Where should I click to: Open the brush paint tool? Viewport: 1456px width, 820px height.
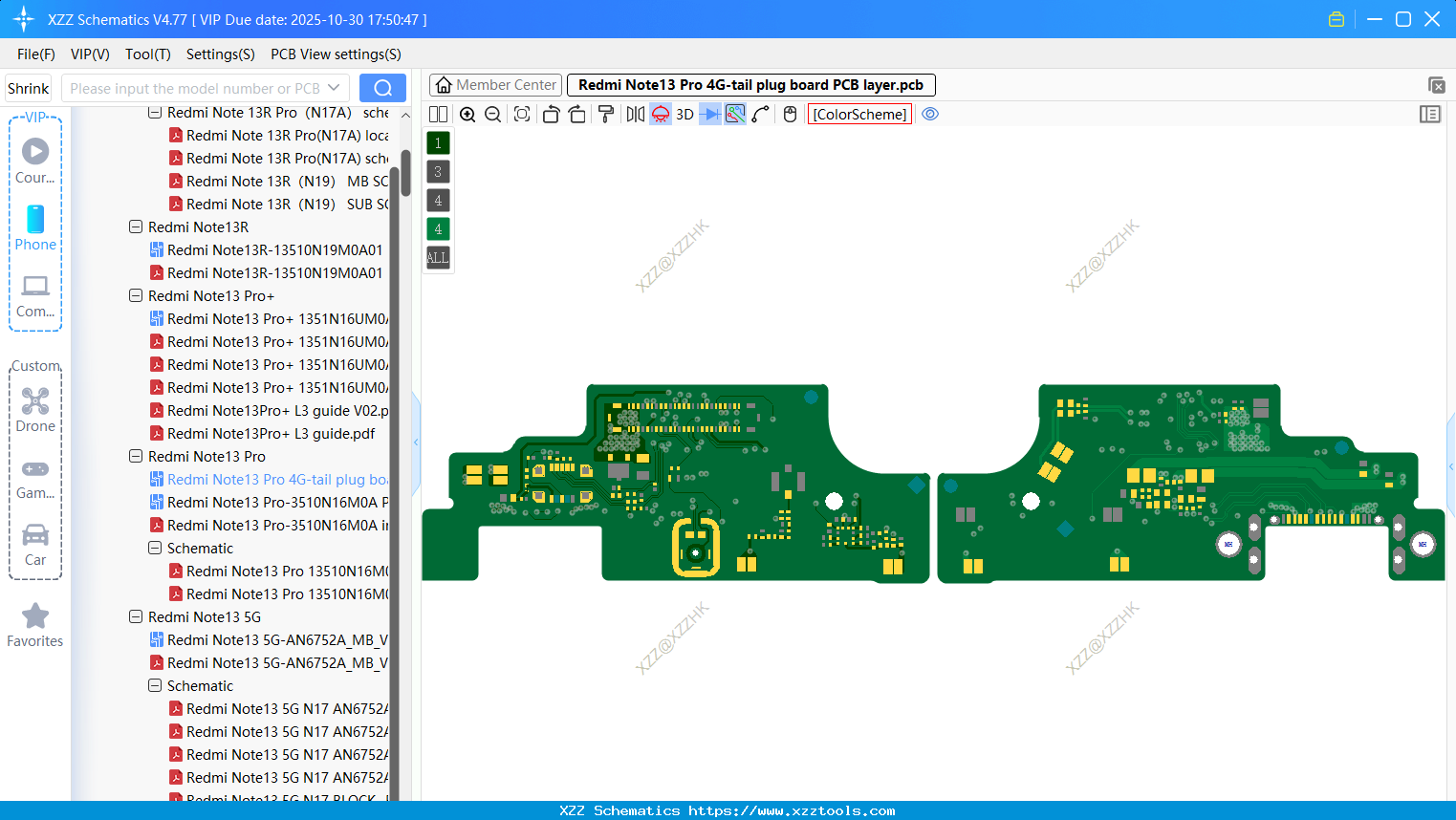605,114
